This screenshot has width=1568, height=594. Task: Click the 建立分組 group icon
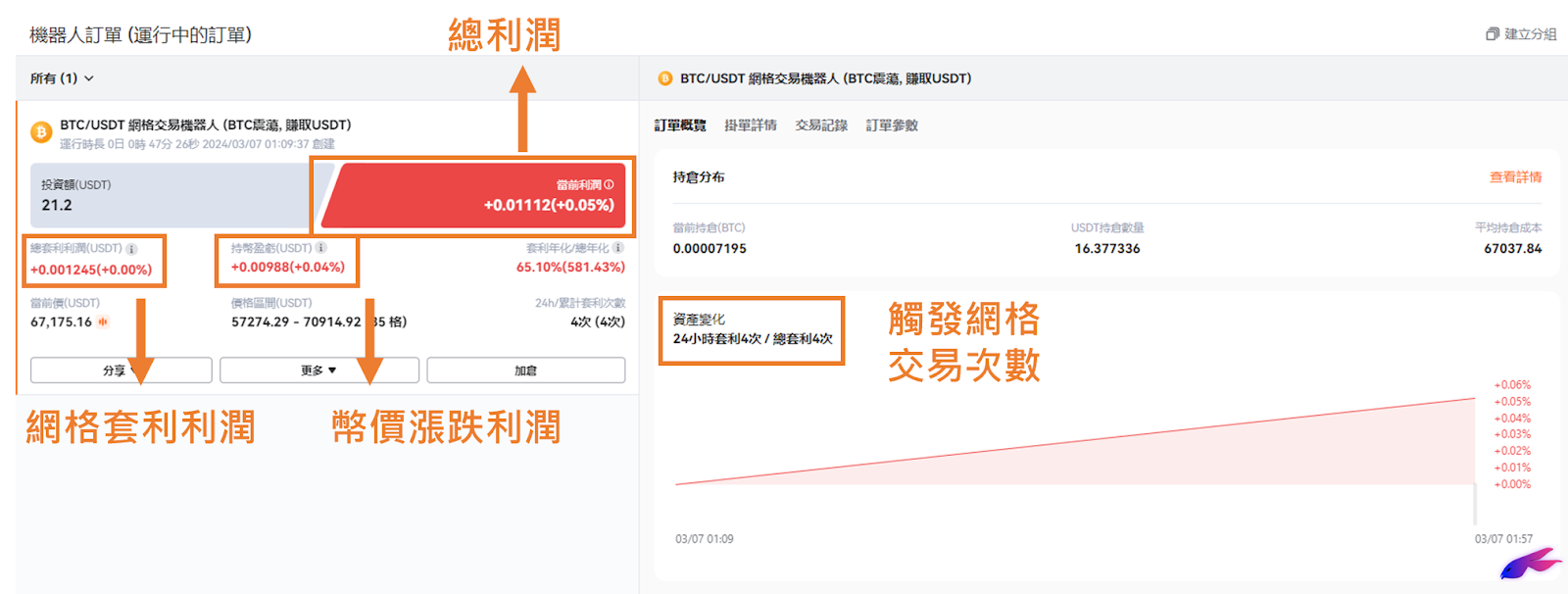[x=1493, y=34]
